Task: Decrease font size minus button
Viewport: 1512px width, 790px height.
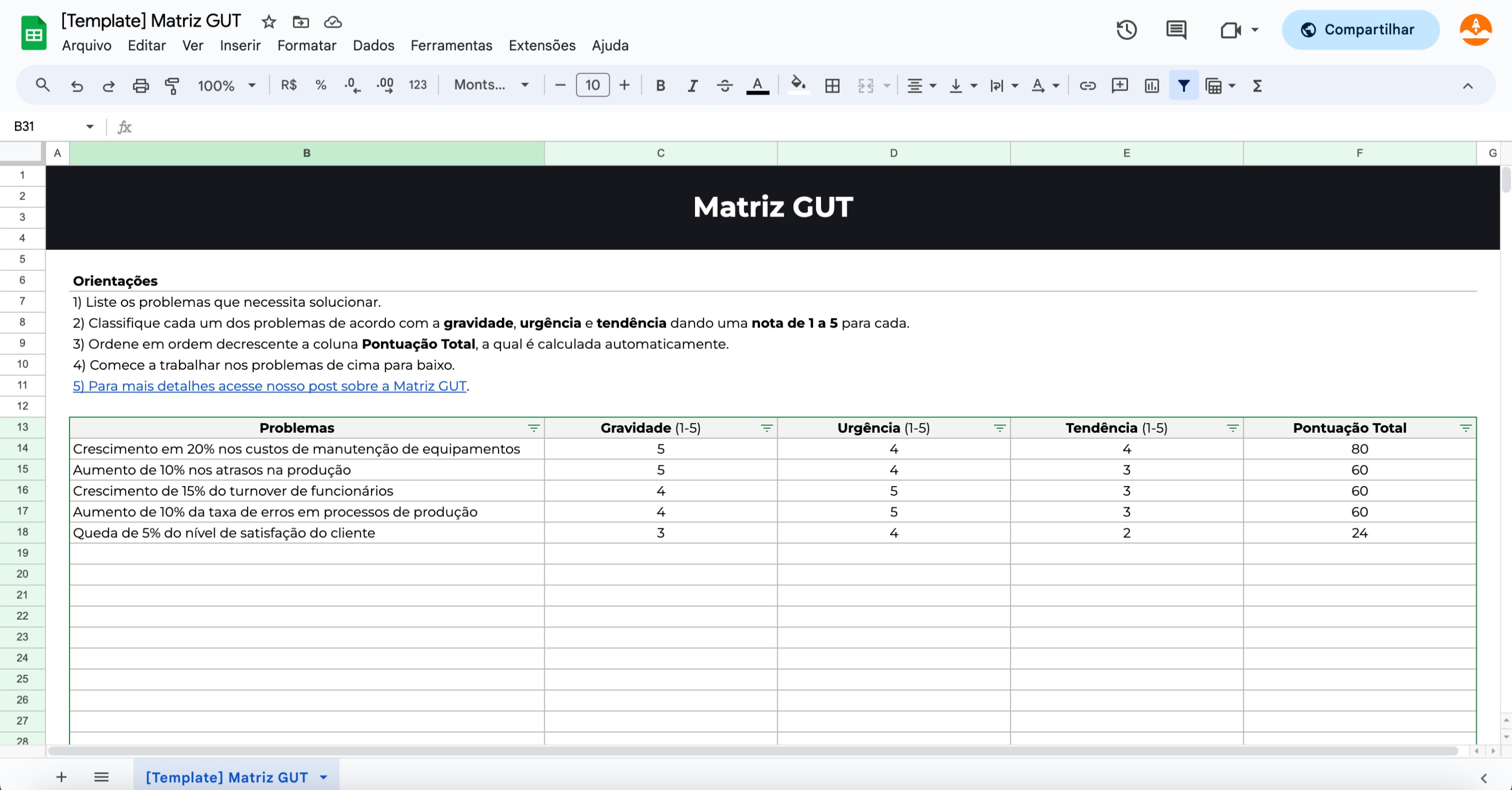Action: [x=560, y=85]
